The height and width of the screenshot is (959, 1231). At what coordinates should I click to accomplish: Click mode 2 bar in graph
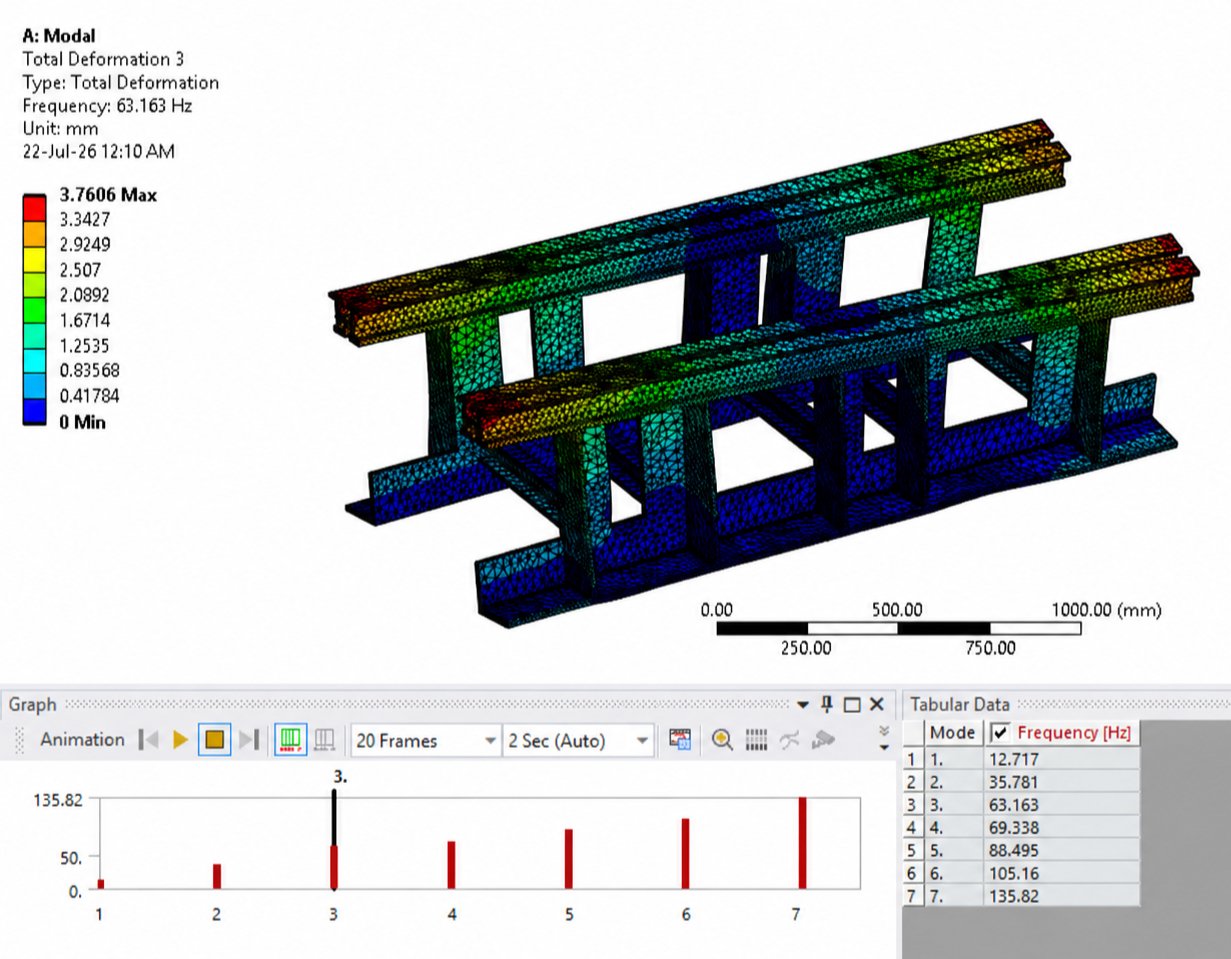tap(217, 876)
